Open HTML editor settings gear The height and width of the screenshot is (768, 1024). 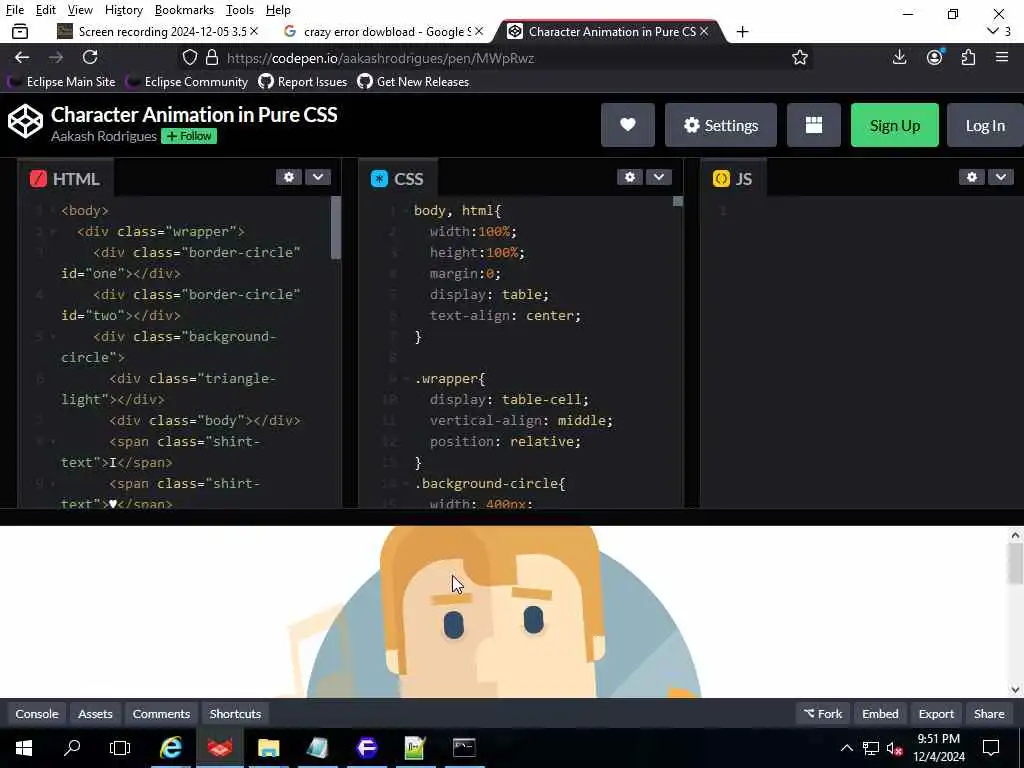coord(289,177)
